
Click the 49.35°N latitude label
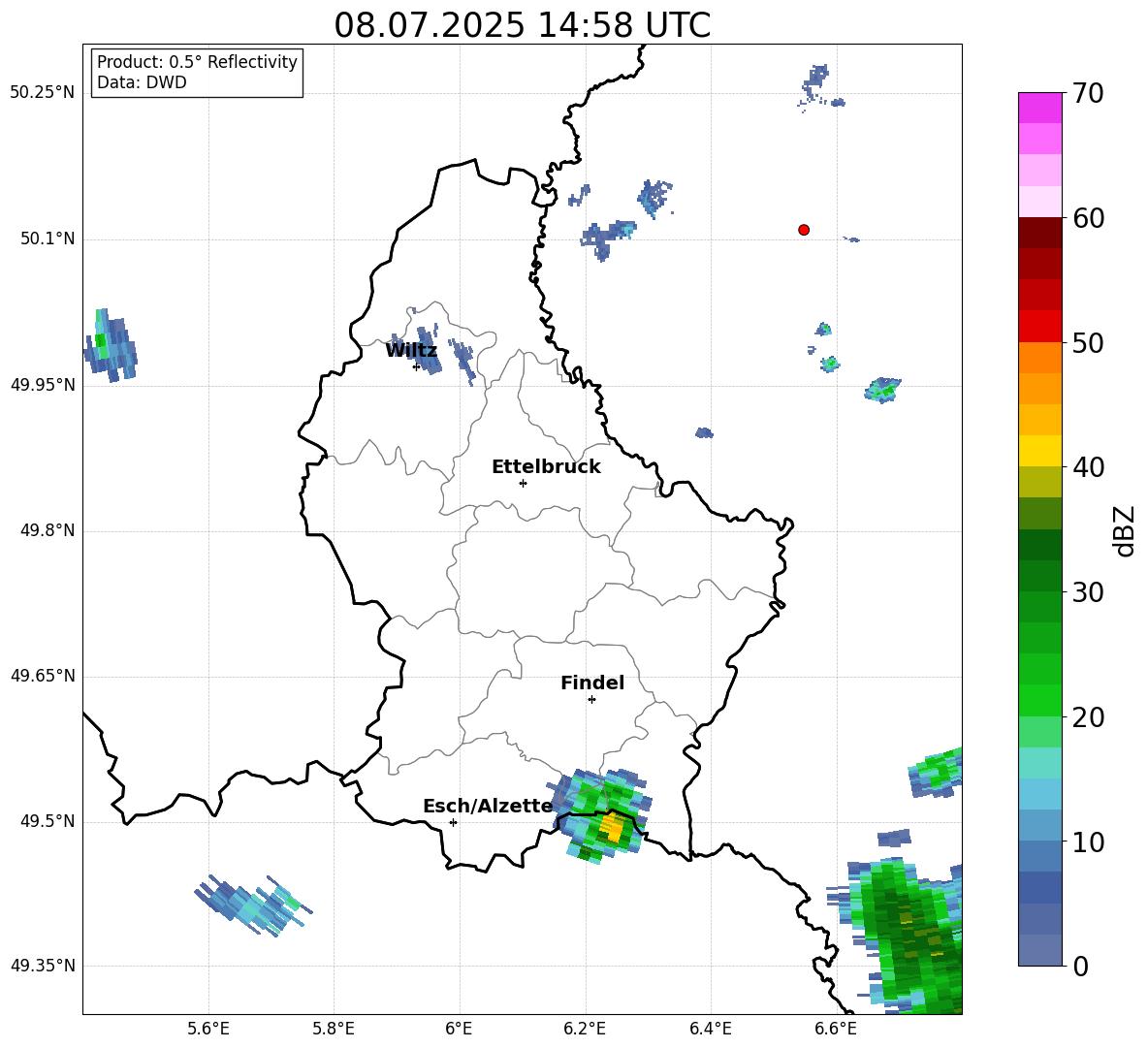click(43, 966)
